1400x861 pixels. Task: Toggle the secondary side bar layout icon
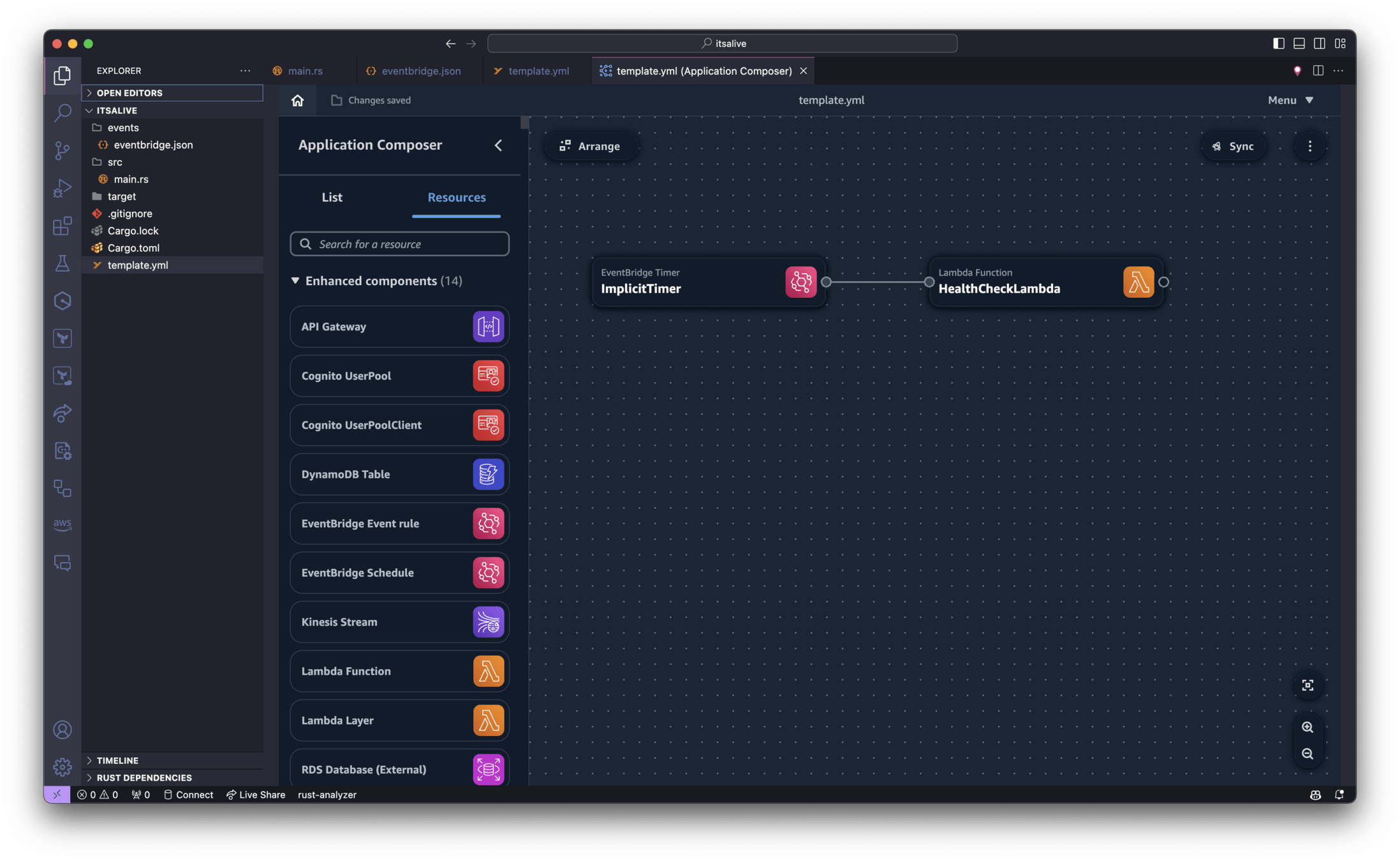click(x=1320, y=43)
